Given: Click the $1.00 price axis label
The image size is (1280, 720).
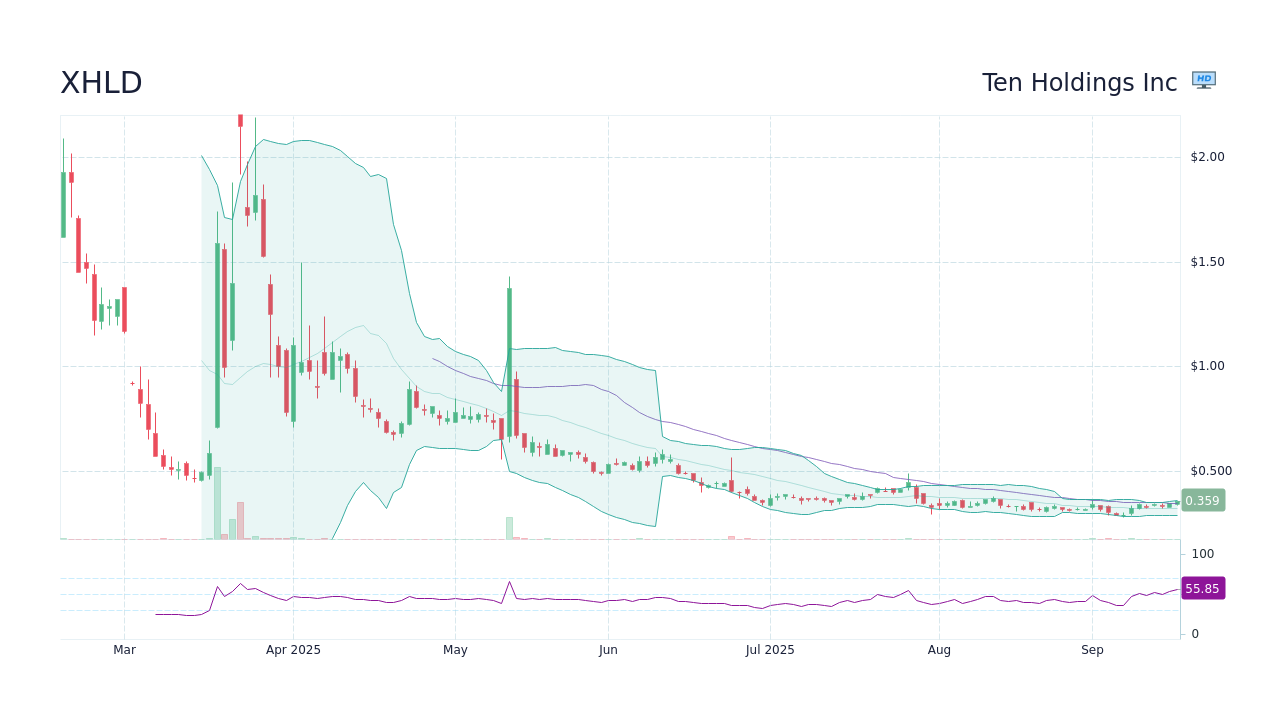Looking at the screenshot, I should 1207,366.
